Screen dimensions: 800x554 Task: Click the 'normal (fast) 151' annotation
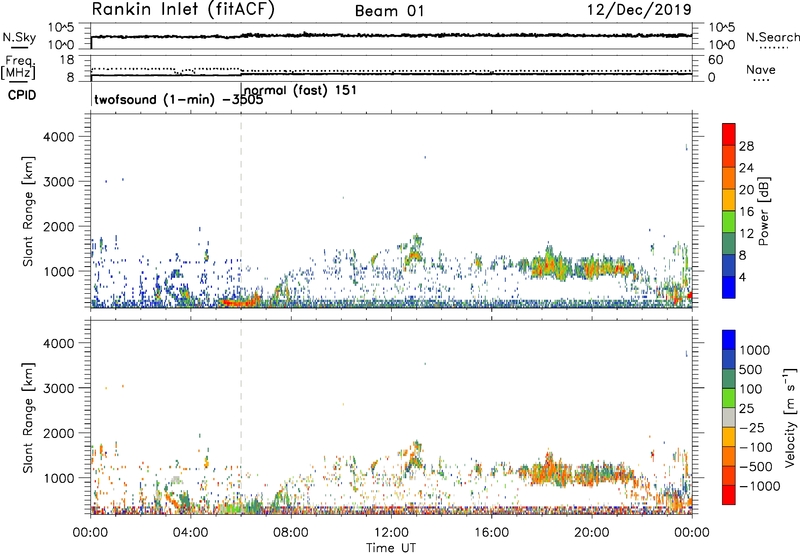(x=300, y=90)
